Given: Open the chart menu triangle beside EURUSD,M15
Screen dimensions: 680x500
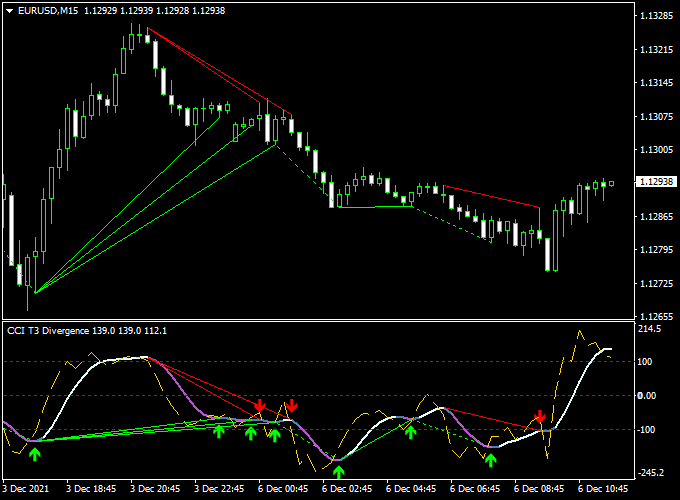Looking at the screenshot, I should tap(10, 11).
